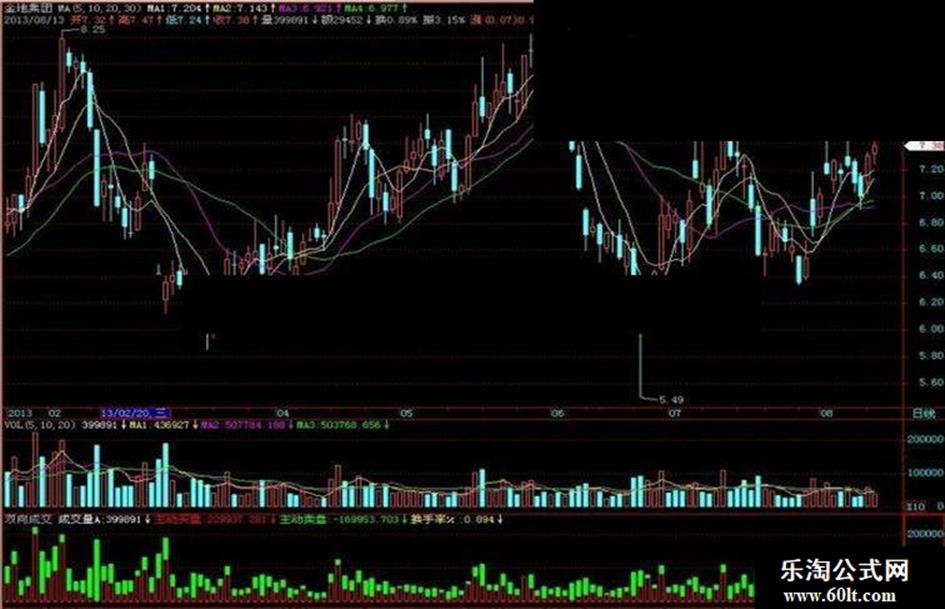Click the 5.60 price axis label

point(931,382)
